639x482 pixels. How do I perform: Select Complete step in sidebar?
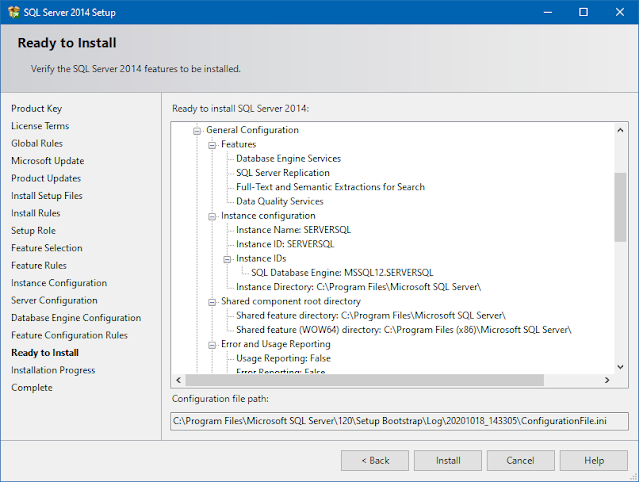[32, 388]
